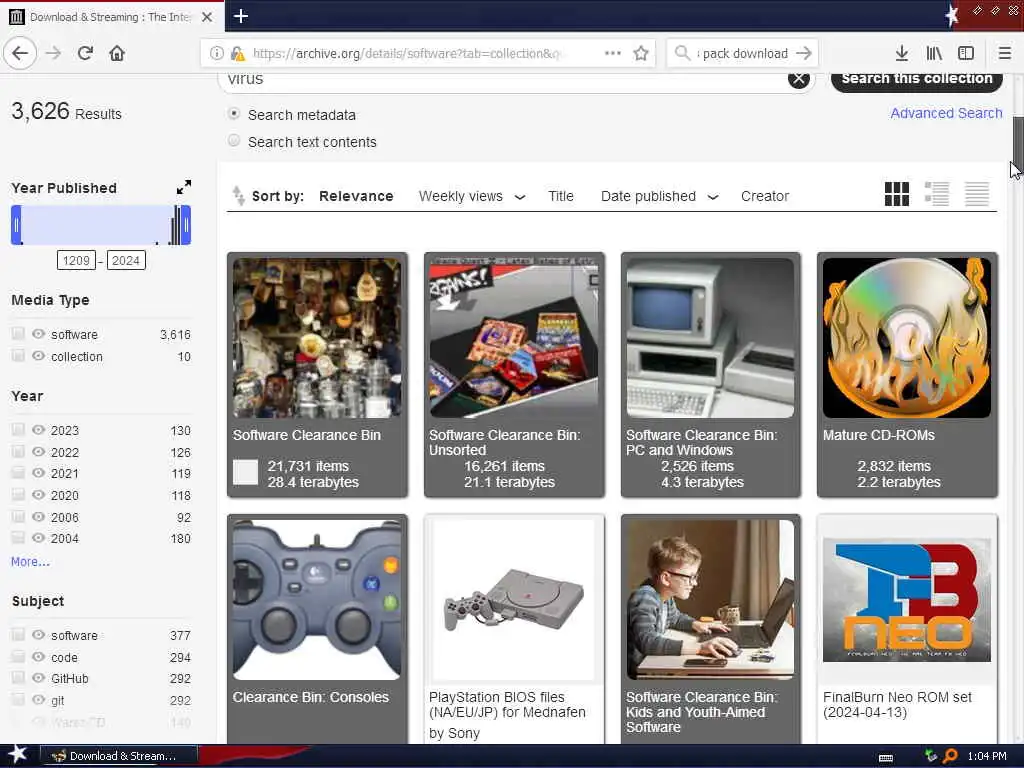Open Software Clearance Bin: Unsorted title
Viewport: 1024px width, 768px height.
click(504, 442)
